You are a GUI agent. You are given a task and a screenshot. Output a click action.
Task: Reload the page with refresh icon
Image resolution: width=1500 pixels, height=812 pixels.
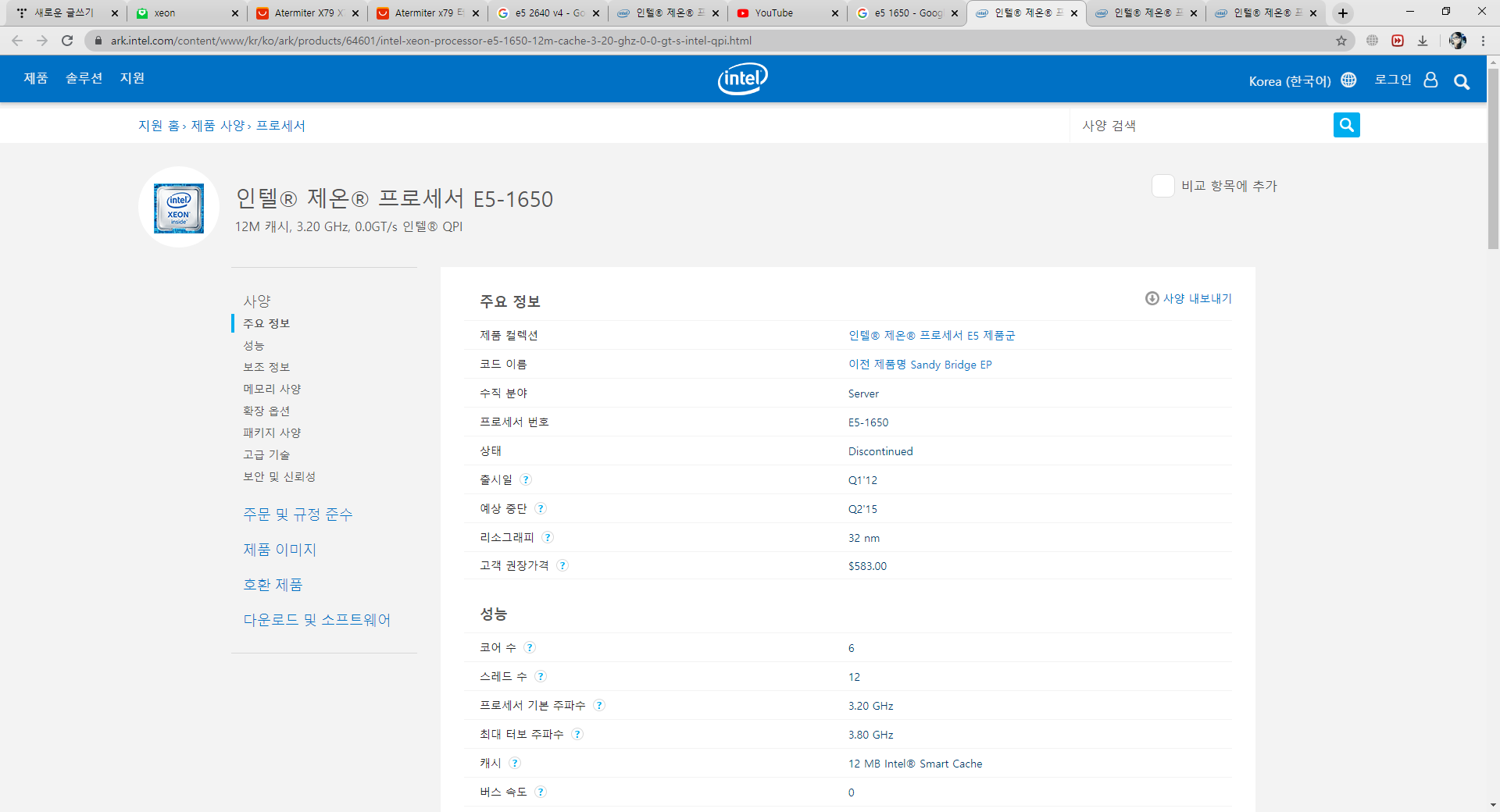[67, 41]
